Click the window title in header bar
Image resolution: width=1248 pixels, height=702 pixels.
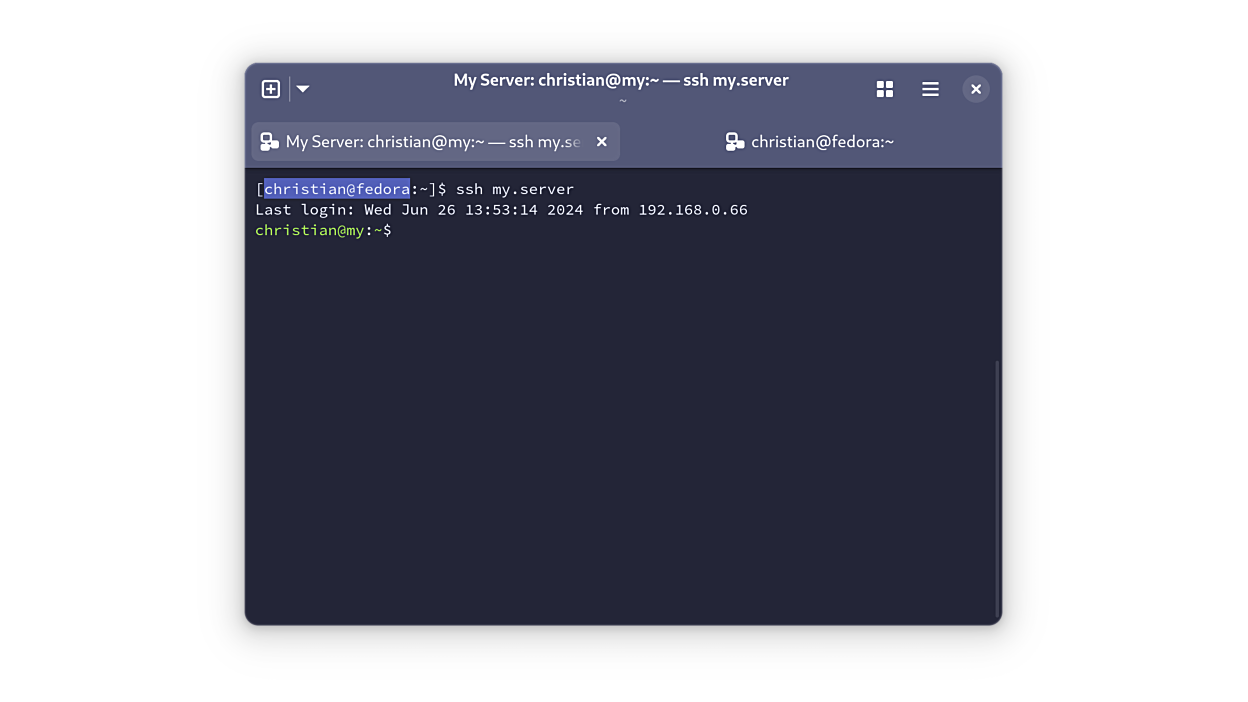pos(621,80)
